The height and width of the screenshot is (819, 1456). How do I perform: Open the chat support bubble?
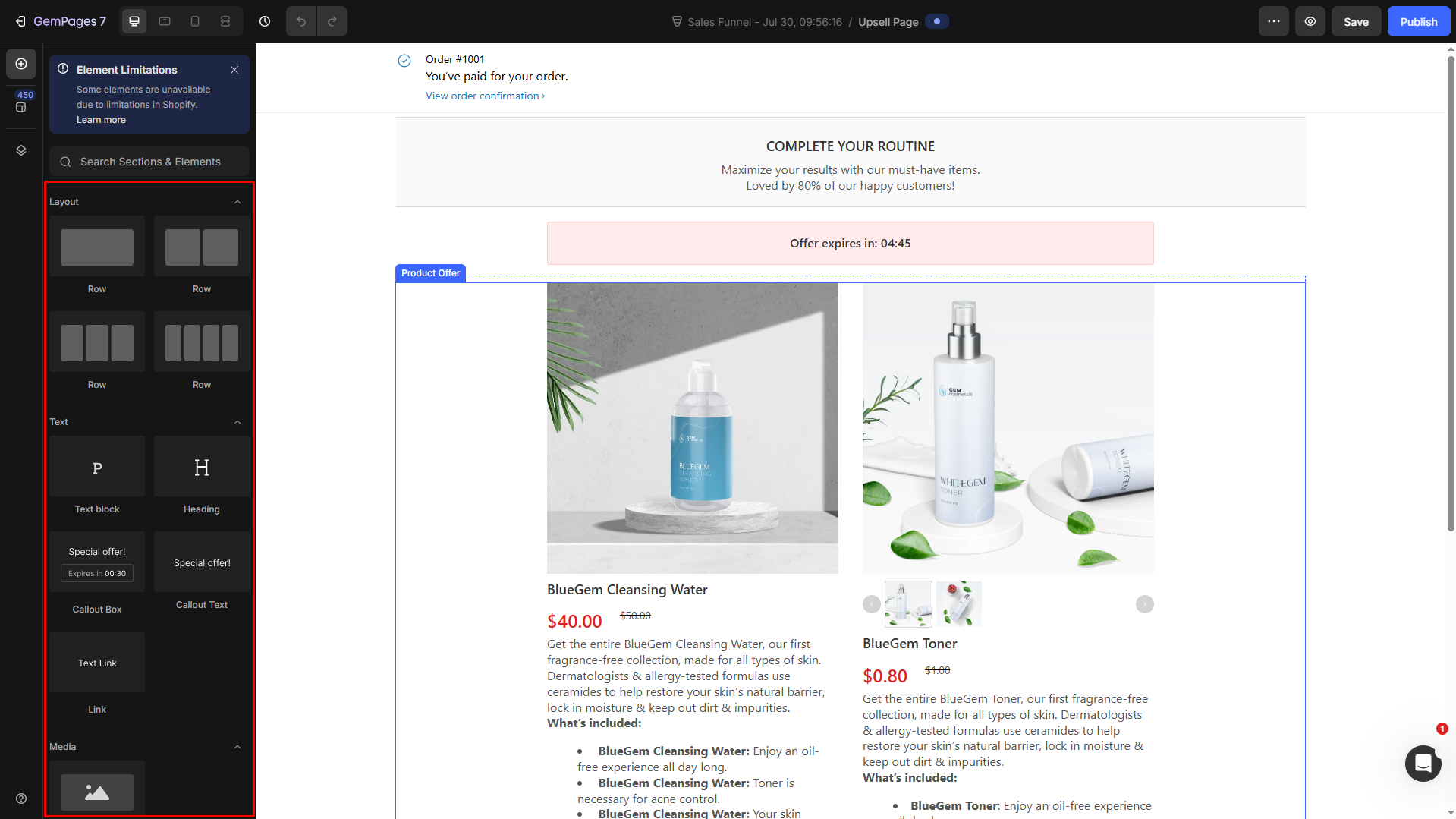click(1423, 763)
